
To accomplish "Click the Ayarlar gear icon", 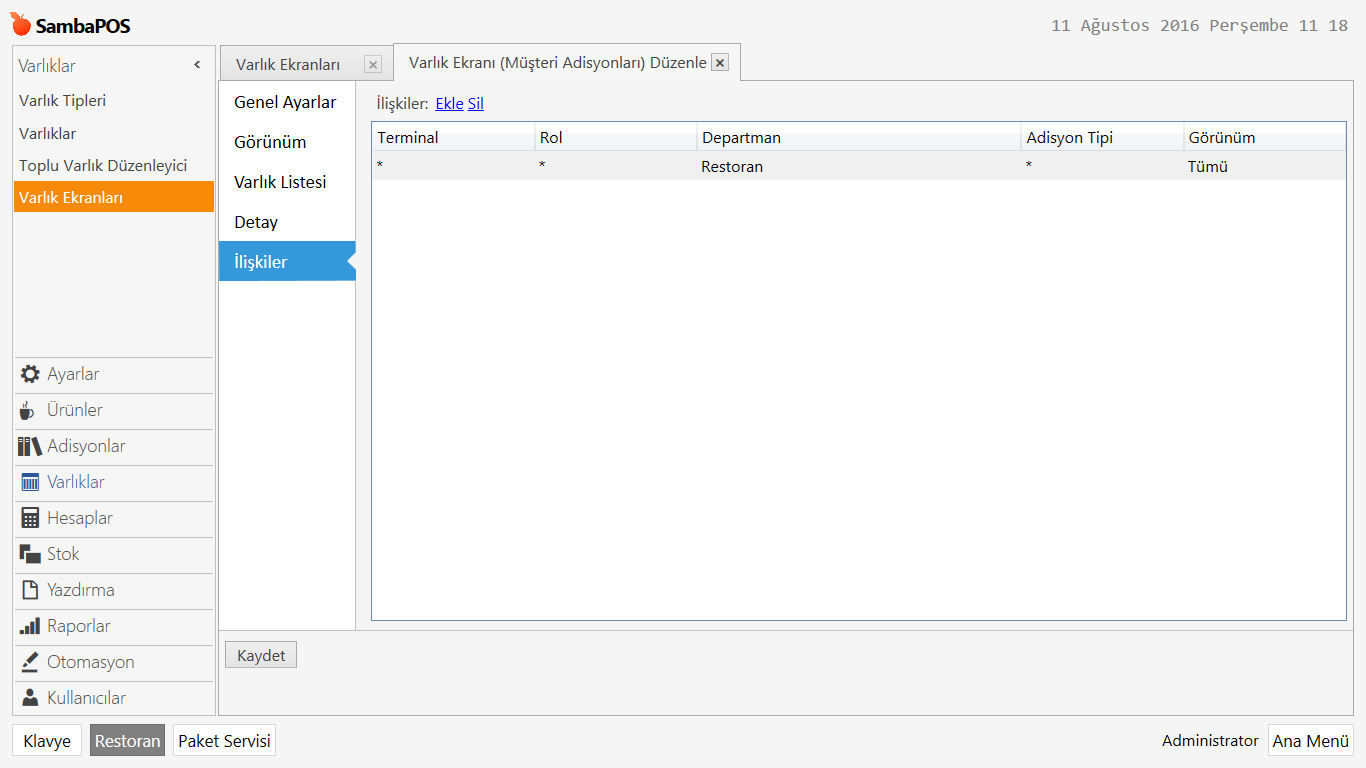I will coord(30,374).
